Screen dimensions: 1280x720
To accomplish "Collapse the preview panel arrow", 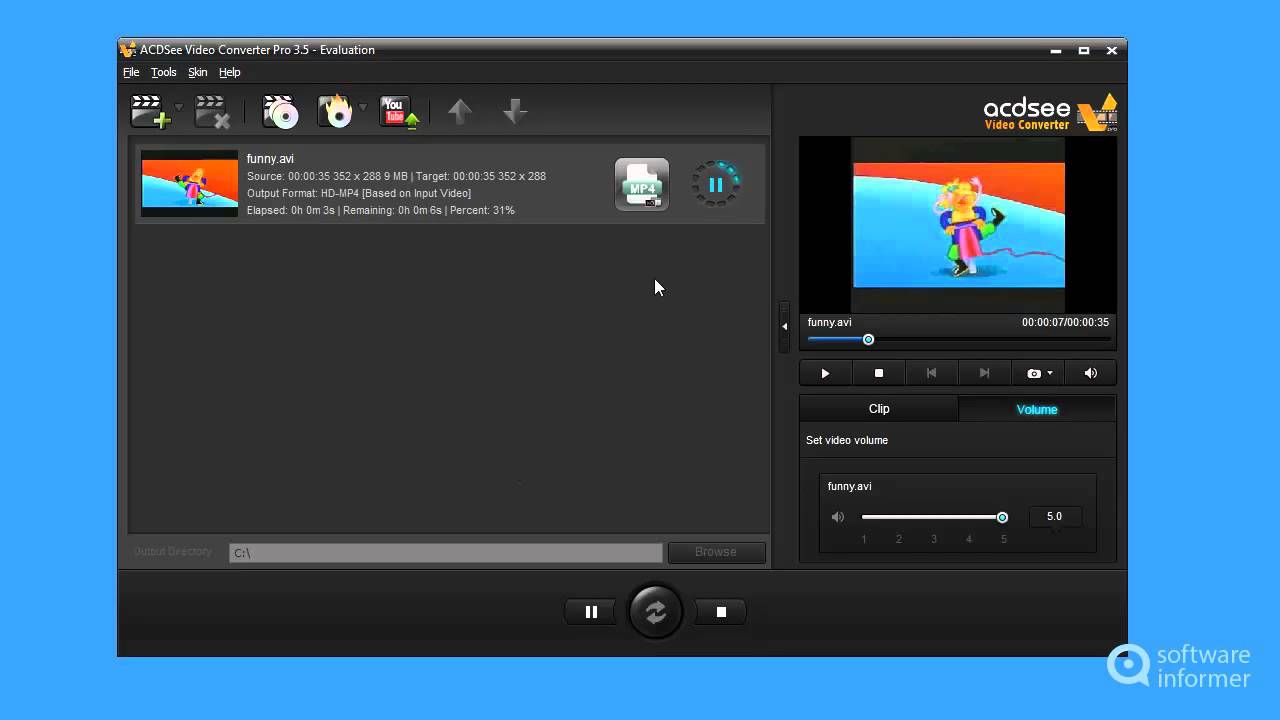I will (784, 326).
